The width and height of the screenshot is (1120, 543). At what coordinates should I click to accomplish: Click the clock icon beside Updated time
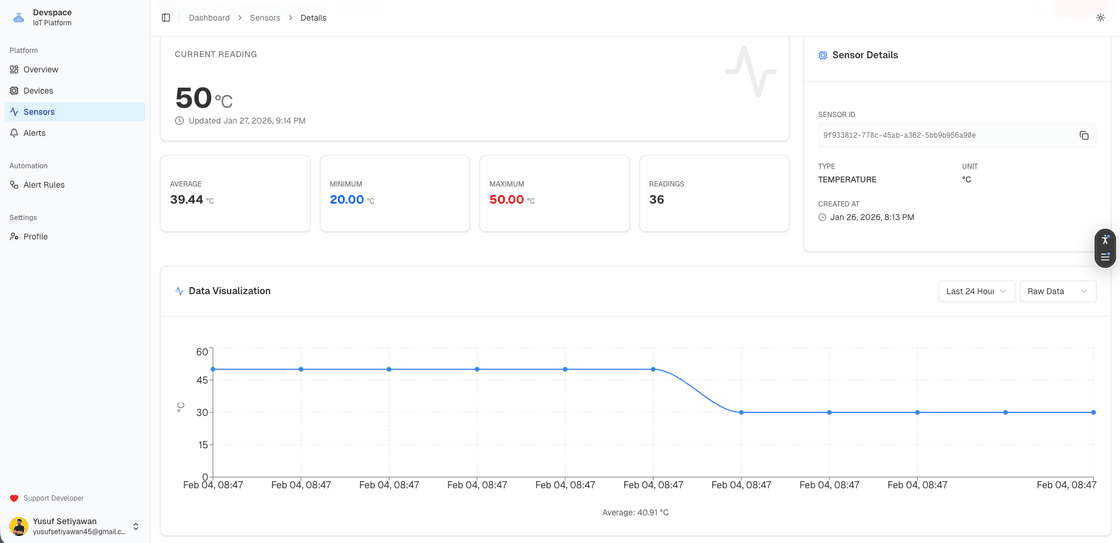pyautogui.click(x=179, y=121)
